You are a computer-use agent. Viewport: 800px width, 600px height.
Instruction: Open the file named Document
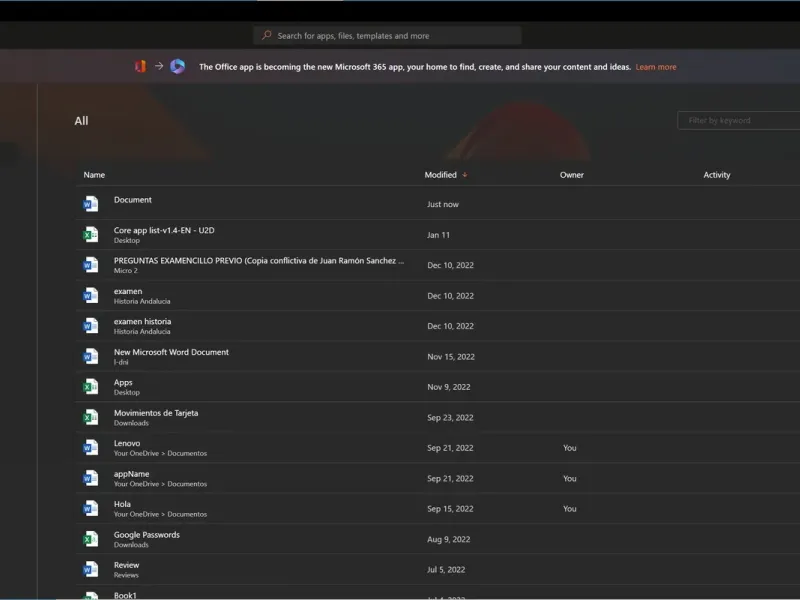pos(133,199)
